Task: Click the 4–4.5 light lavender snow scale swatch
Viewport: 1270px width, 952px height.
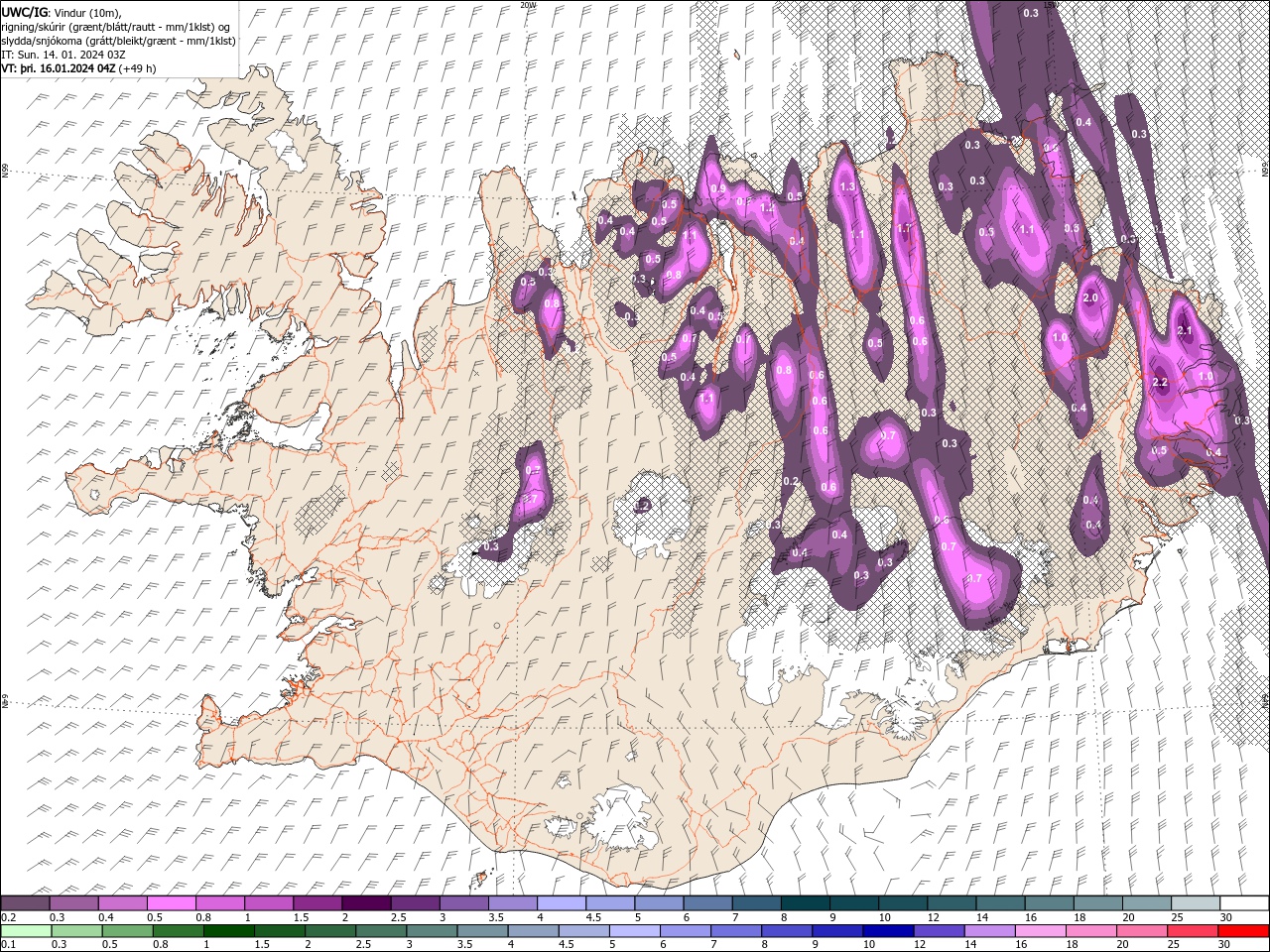Action: coord(562,903)
